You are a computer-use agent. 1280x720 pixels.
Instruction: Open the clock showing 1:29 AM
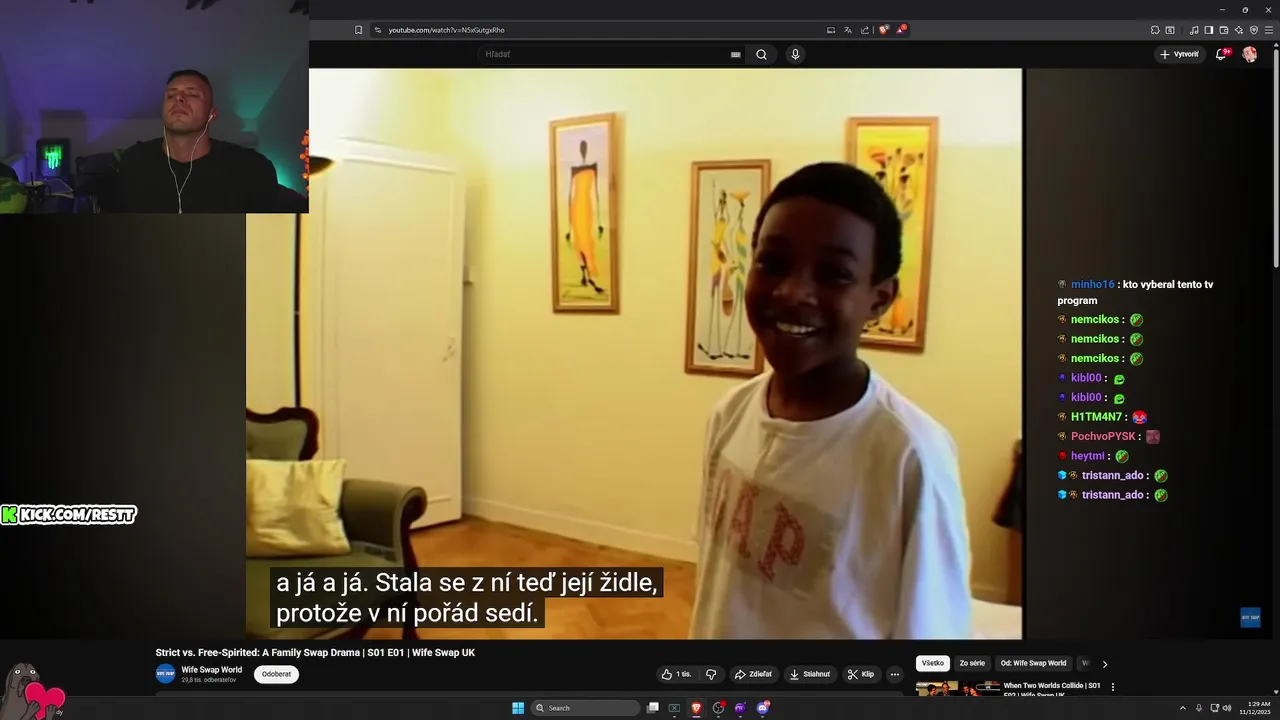pyautogui.click(x=1254, y=708)
